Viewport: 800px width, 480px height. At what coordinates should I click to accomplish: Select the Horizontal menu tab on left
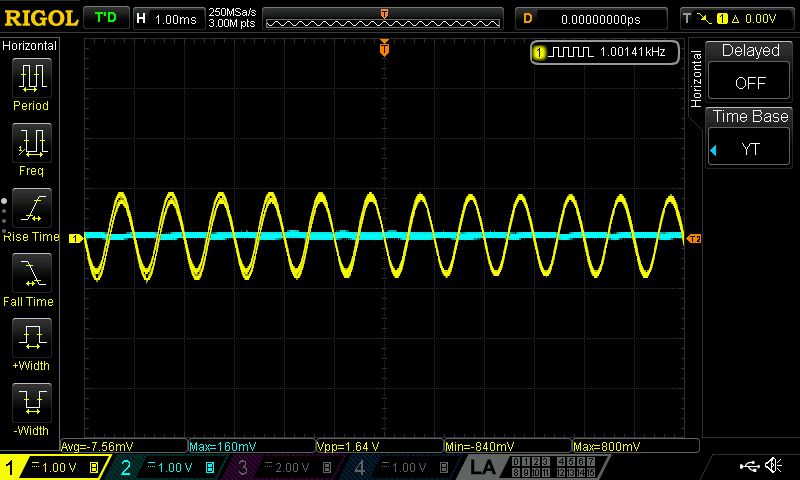click(30, 46)
